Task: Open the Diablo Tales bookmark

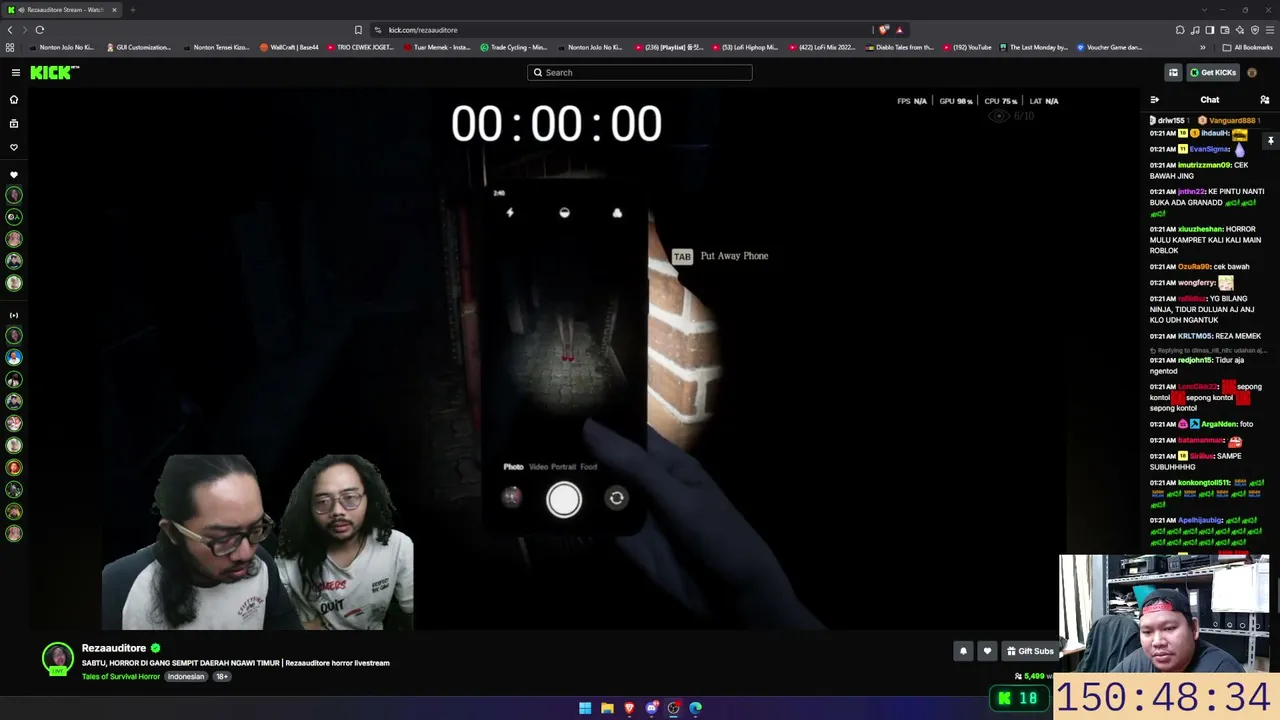Action: tap(900, 47)
